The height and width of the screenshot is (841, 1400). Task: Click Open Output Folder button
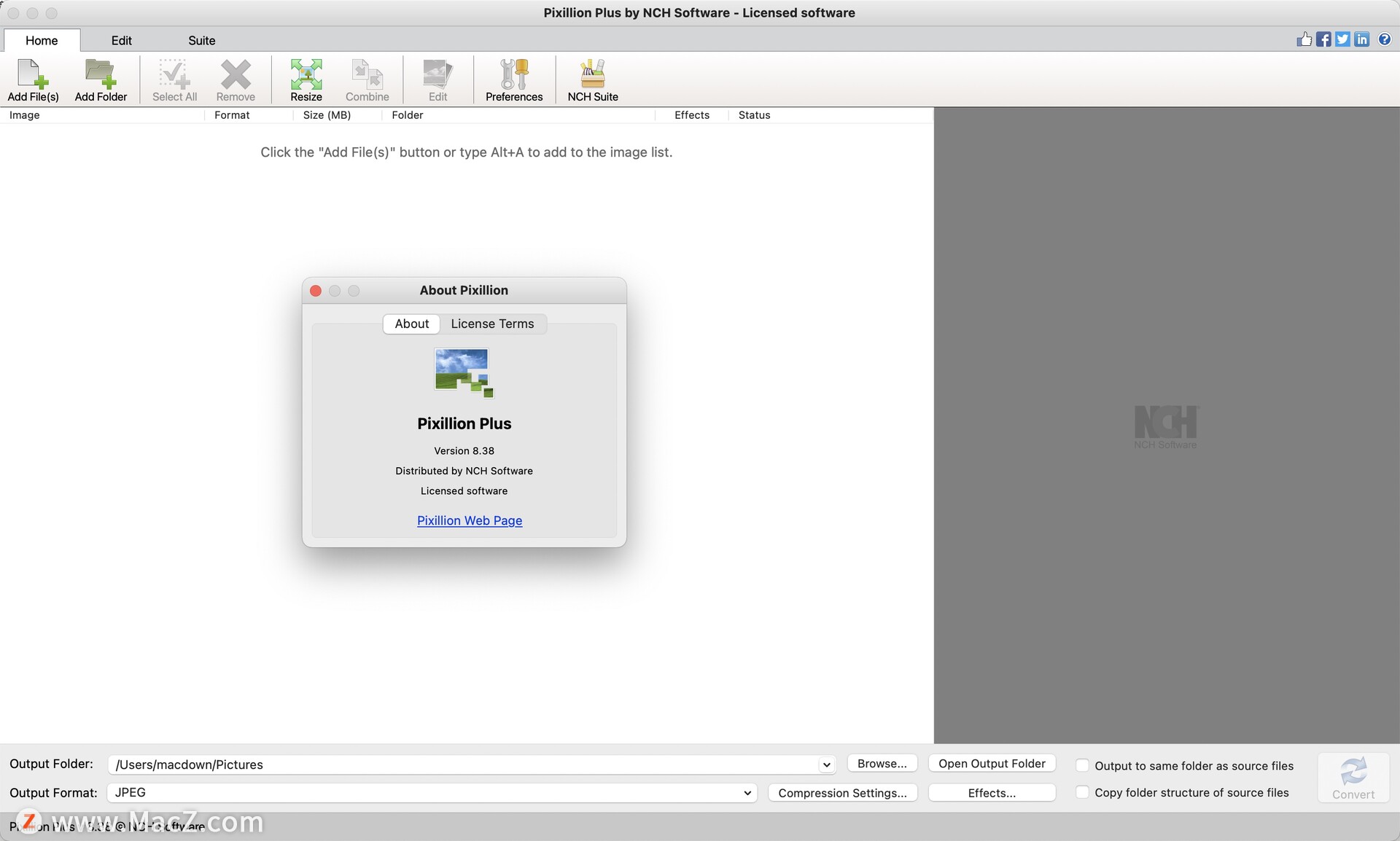tap(991, 763)
